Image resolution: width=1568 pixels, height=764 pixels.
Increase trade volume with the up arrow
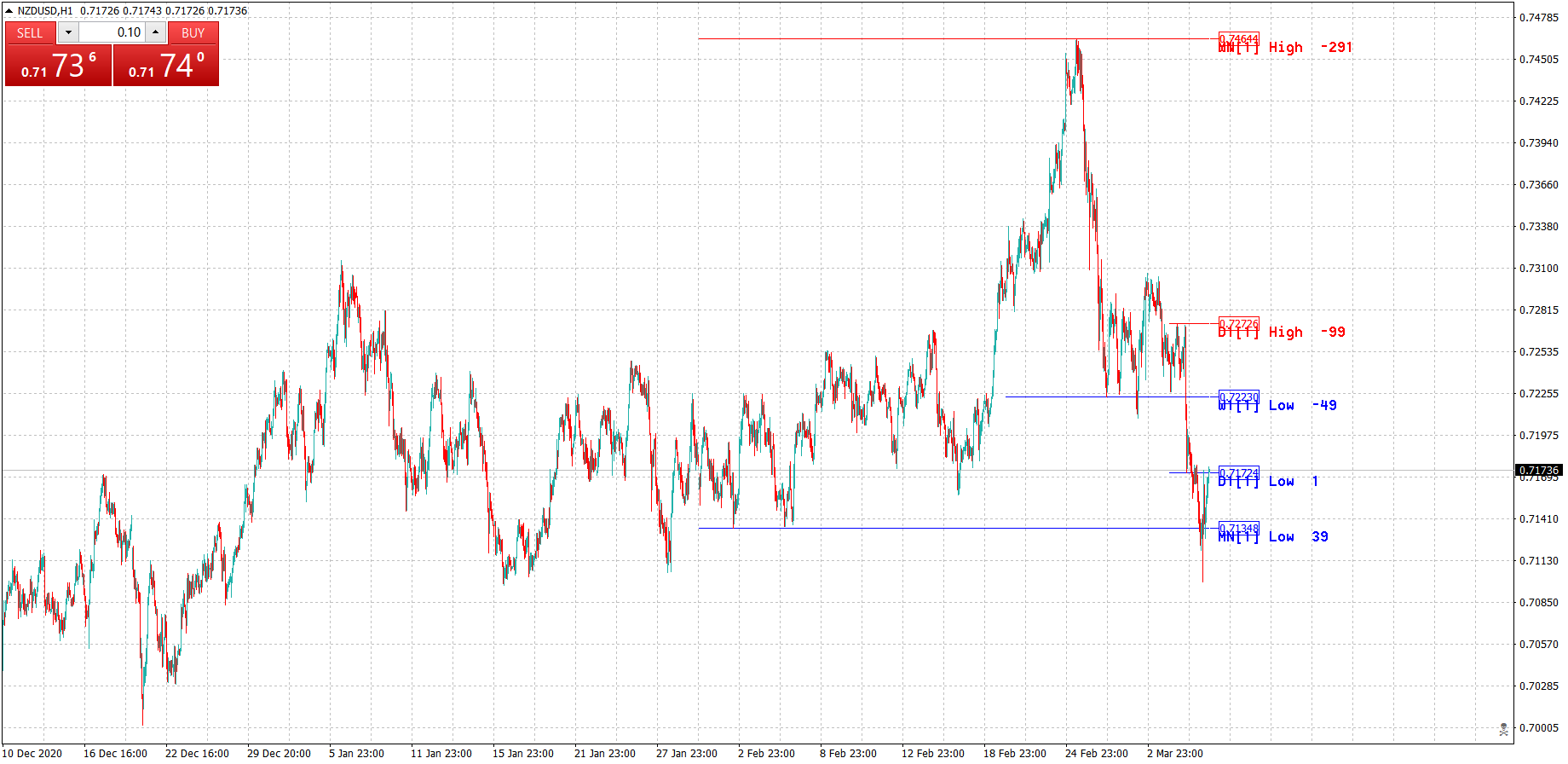155,32
